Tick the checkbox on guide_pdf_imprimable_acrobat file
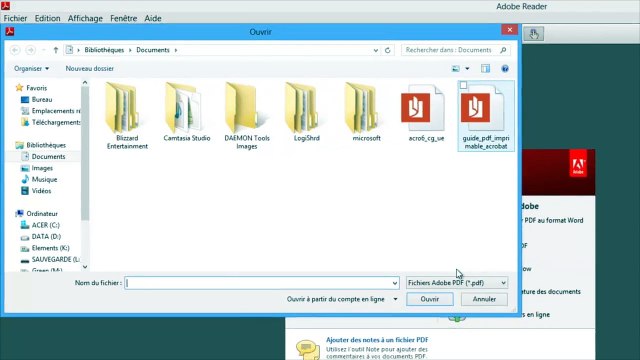The height and width of the screenshot is (360, 640). [463, 85]
